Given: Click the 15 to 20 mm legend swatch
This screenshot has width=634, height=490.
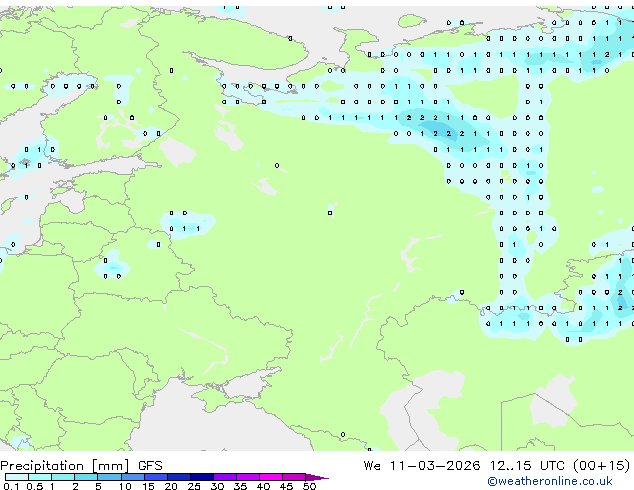Looking at the screenshot, I should pyautogui.click(x=155, y=477).
